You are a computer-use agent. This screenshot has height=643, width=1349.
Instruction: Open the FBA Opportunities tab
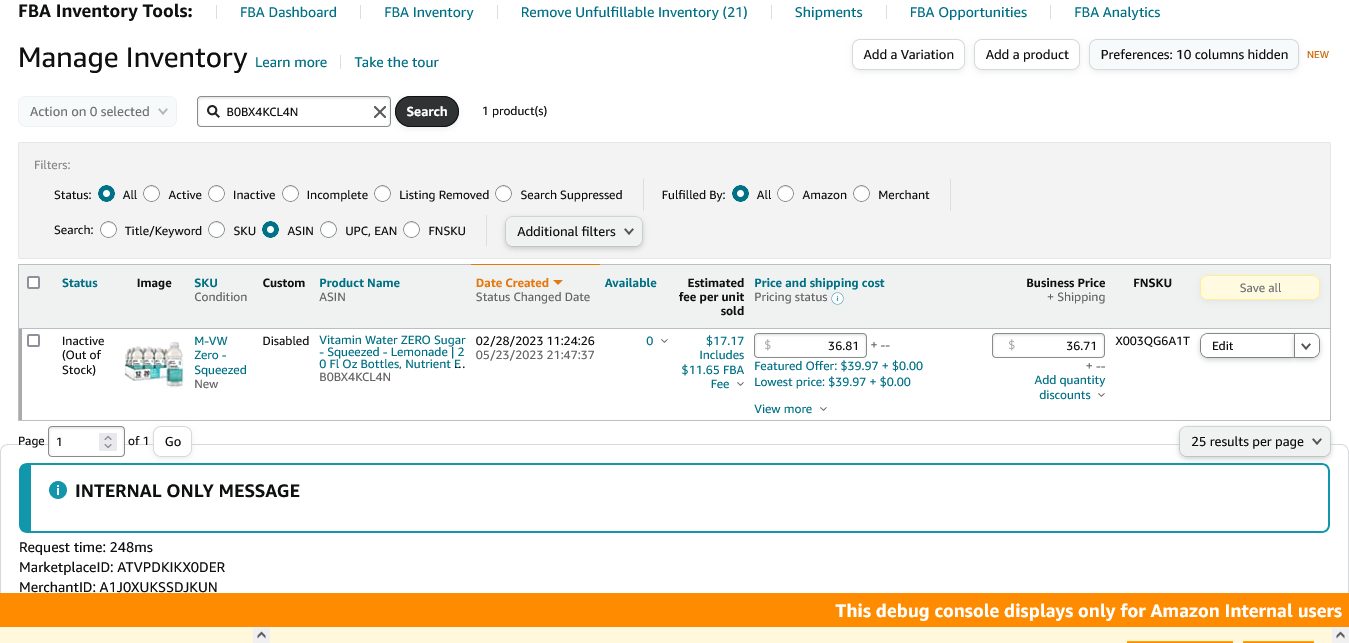coord(968,13)
